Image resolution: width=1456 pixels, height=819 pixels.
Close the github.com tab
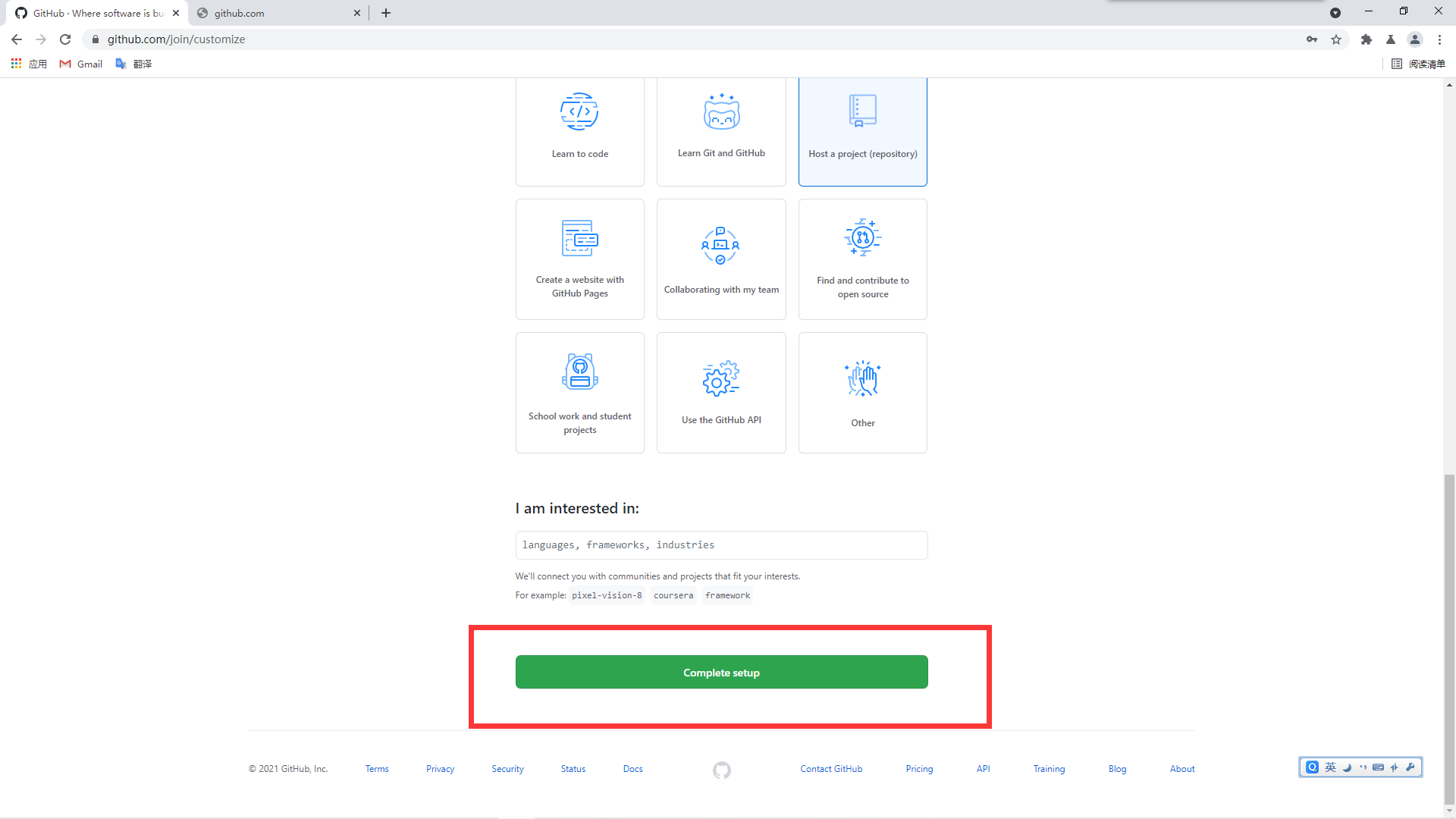tap(357, 13)
